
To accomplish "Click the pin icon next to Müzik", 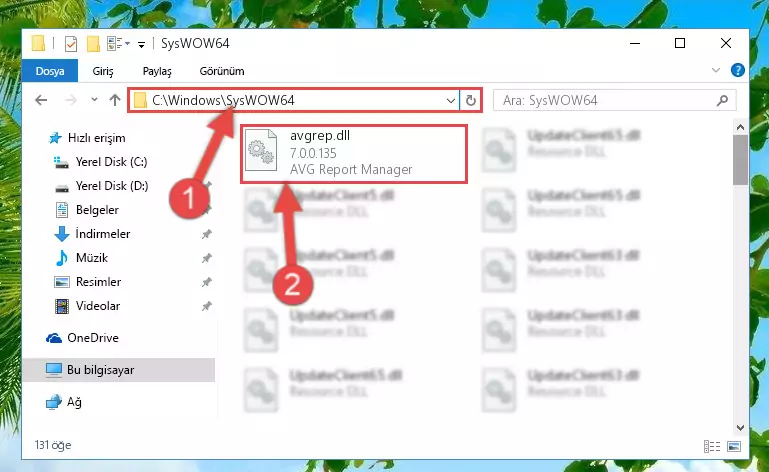I will pyautogui.click(x=206, y=258).
